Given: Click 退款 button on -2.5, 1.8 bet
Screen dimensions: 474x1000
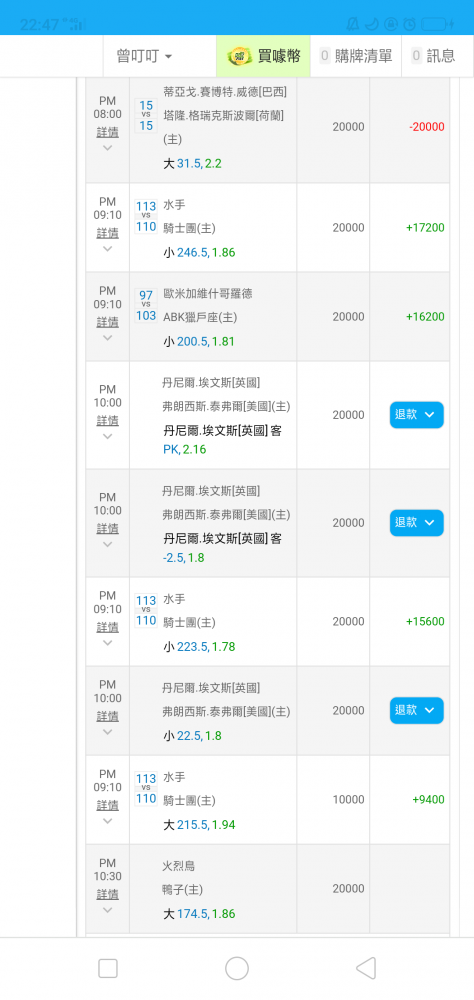Looking at the screenshot, I should click(x=417, y=522).
